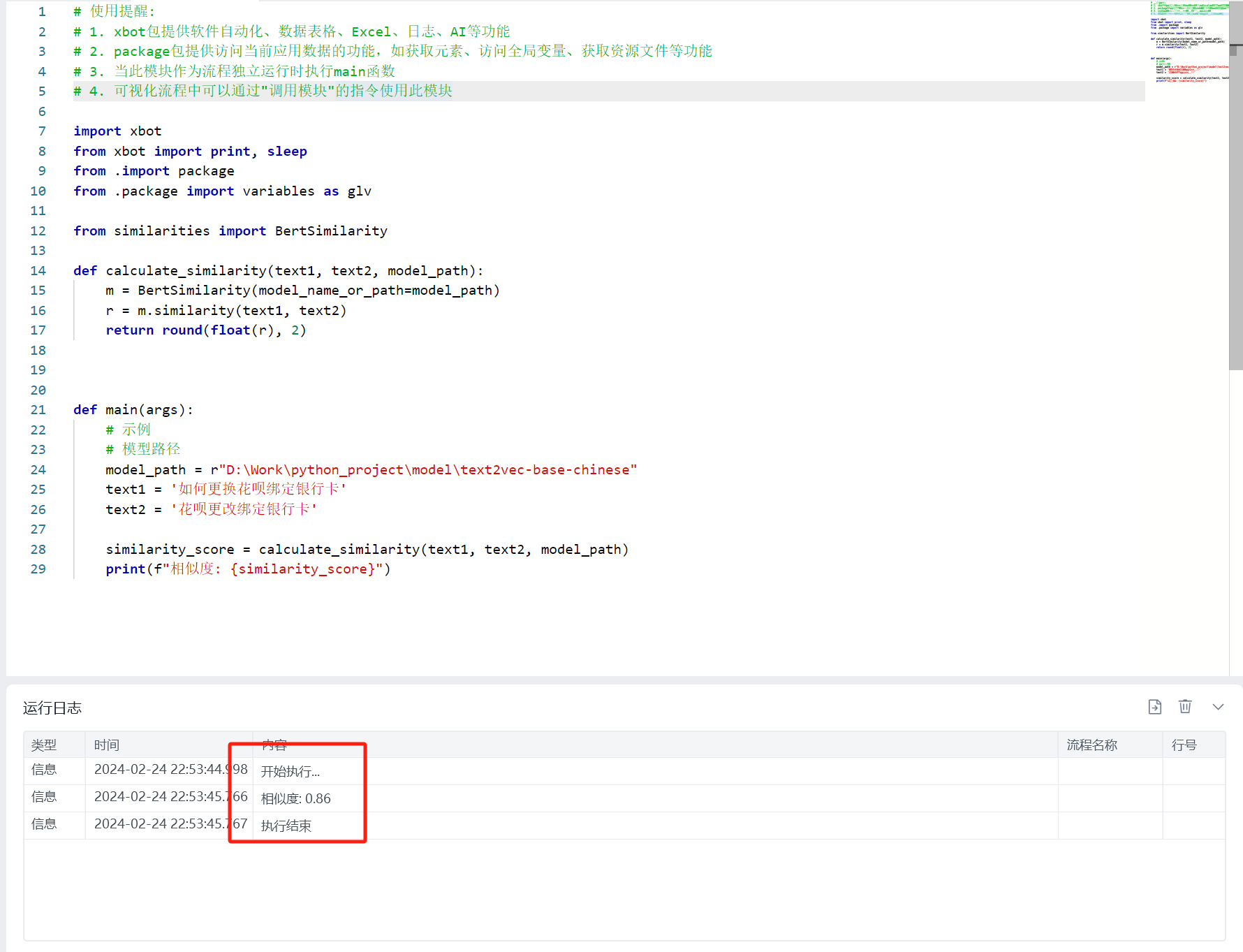Select the log entry 执行结束
Screen dimensions: 1243x952
[x=286, y=826]
